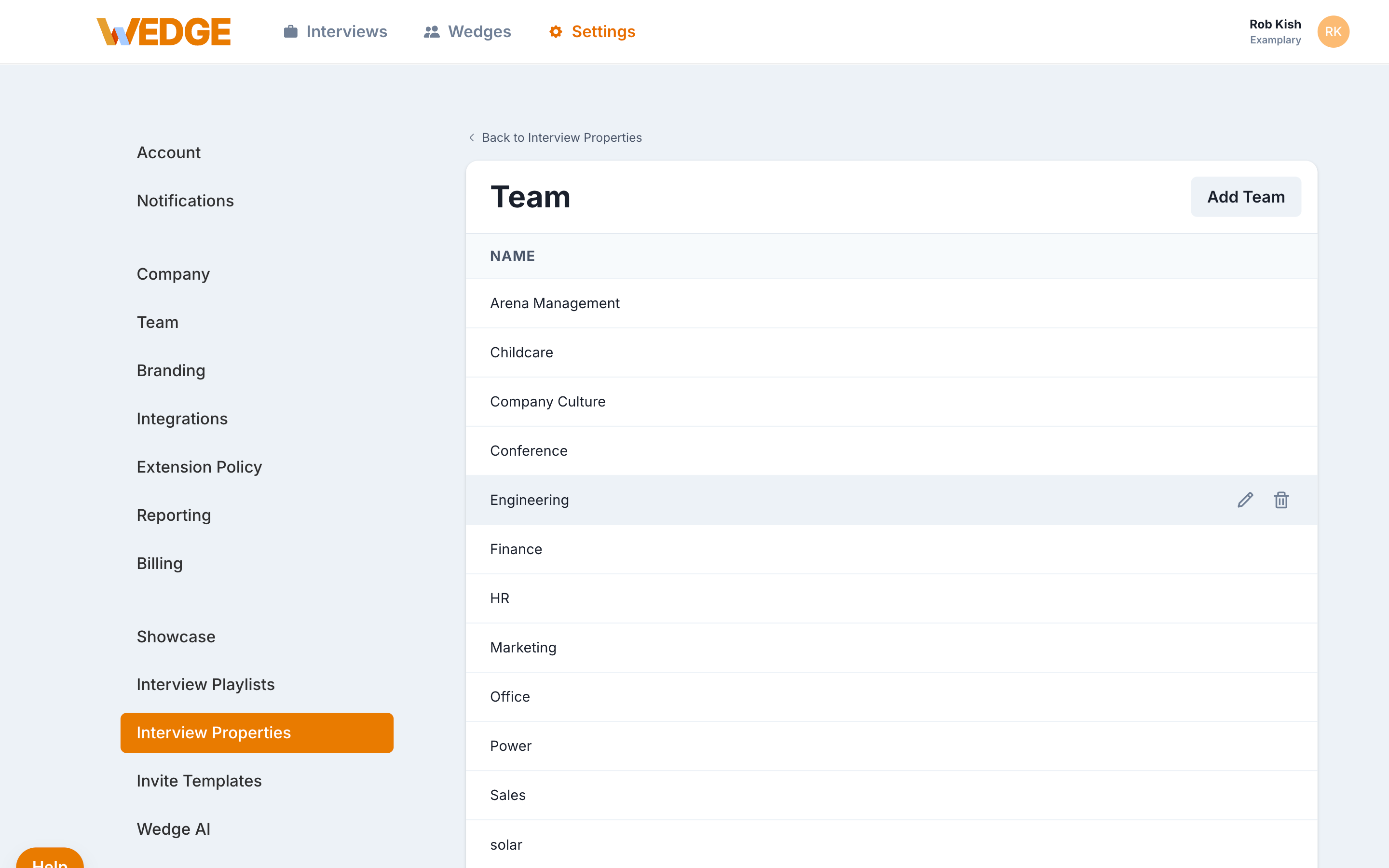Open Invite Templates settings
Image resolution: width=1389 pixels, height=868 pixels.
click(199, 780)
